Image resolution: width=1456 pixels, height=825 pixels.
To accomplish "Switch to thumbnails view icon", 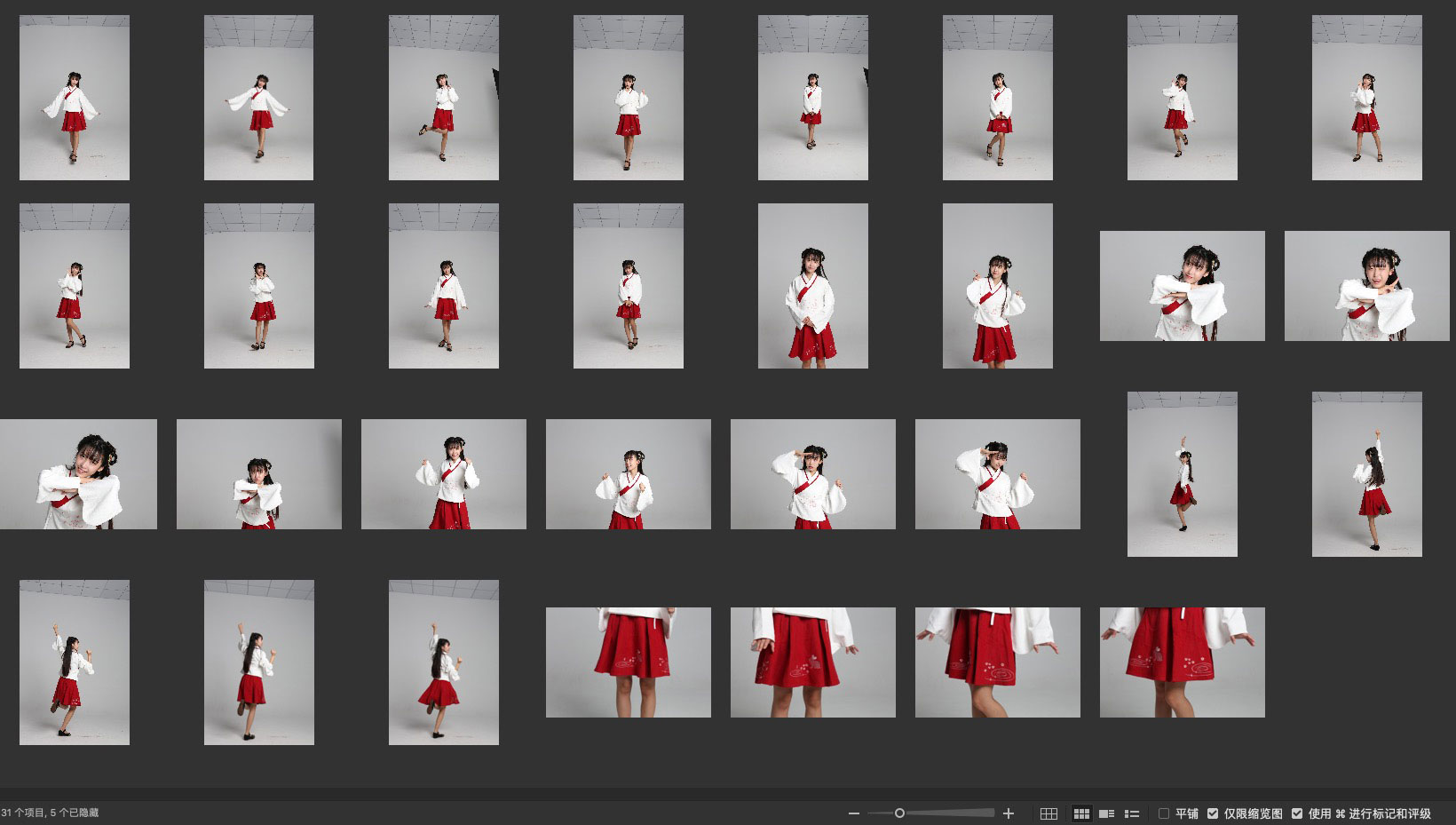I will 1081,813.
